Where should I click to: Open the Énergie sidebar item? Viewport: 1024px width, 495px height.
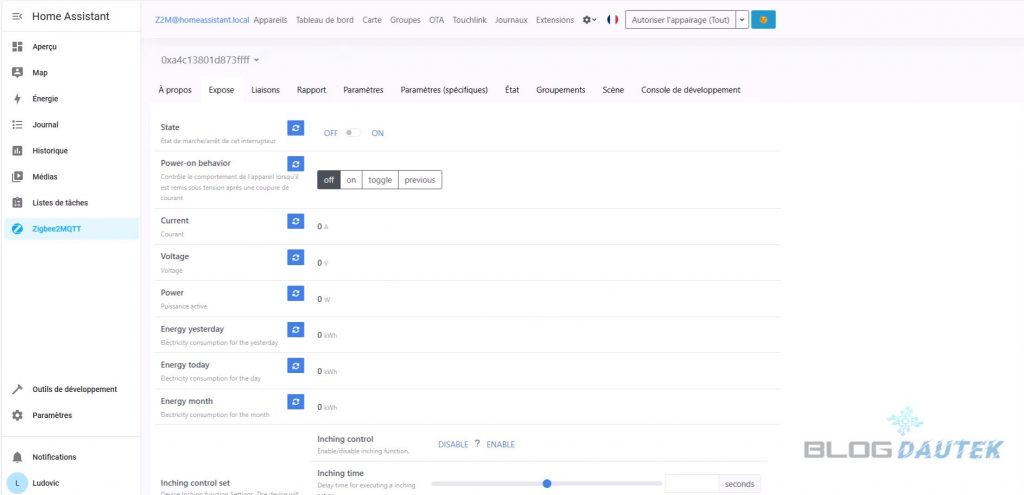coord(45,99)
